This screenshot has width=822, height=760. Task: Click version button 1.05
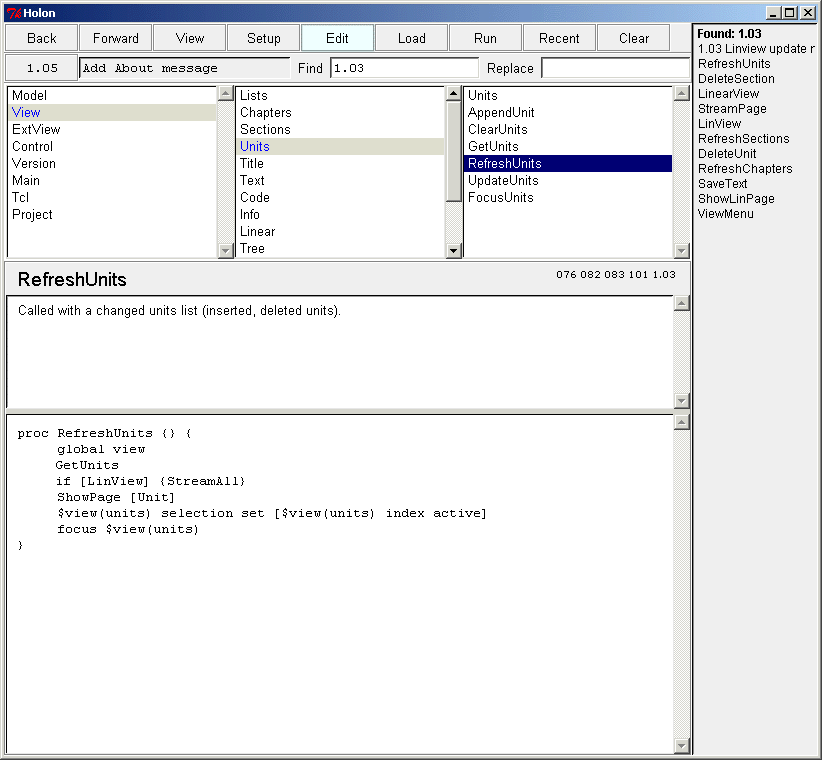click(x=42, y=68)
